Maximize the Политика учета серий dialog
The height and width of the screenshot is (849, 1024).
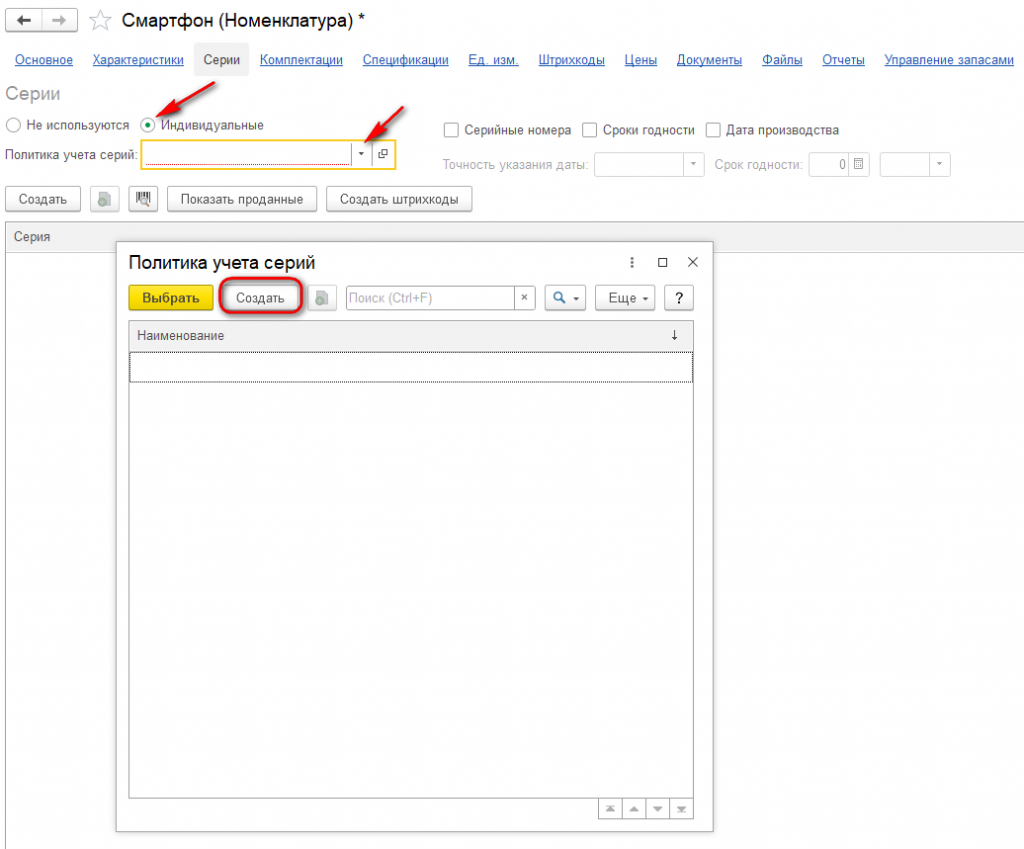click(x=662, y=262)
